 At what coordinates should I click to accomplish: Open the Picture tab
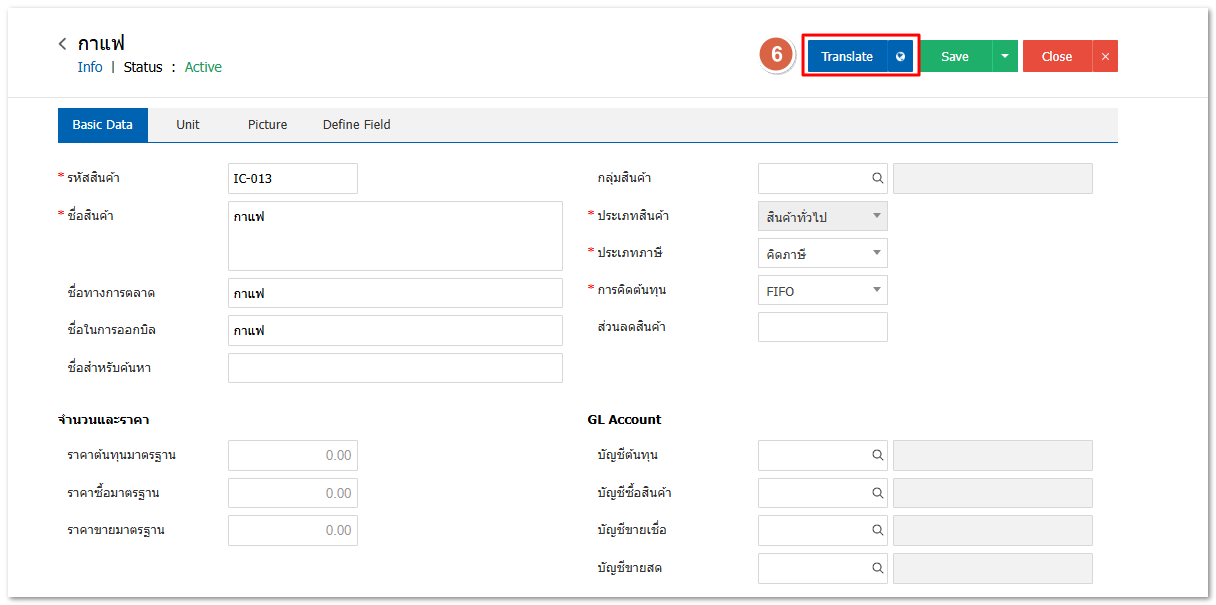(x=267, y=125)
